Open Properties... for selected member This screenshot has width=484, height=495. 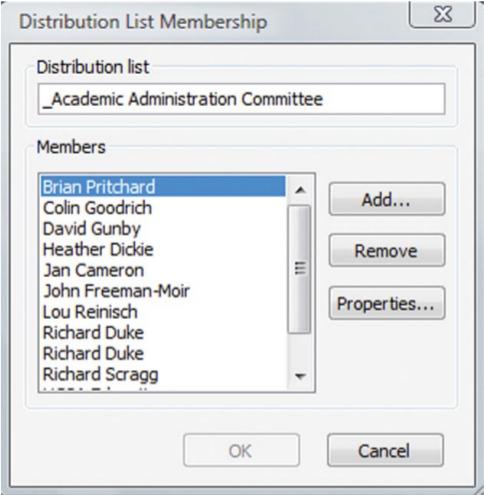[x=387, y=303]
